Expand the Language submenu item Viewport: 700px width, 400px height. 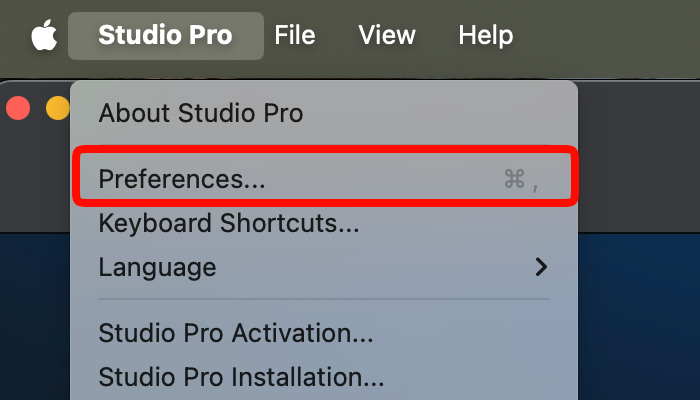coord(324,267)
